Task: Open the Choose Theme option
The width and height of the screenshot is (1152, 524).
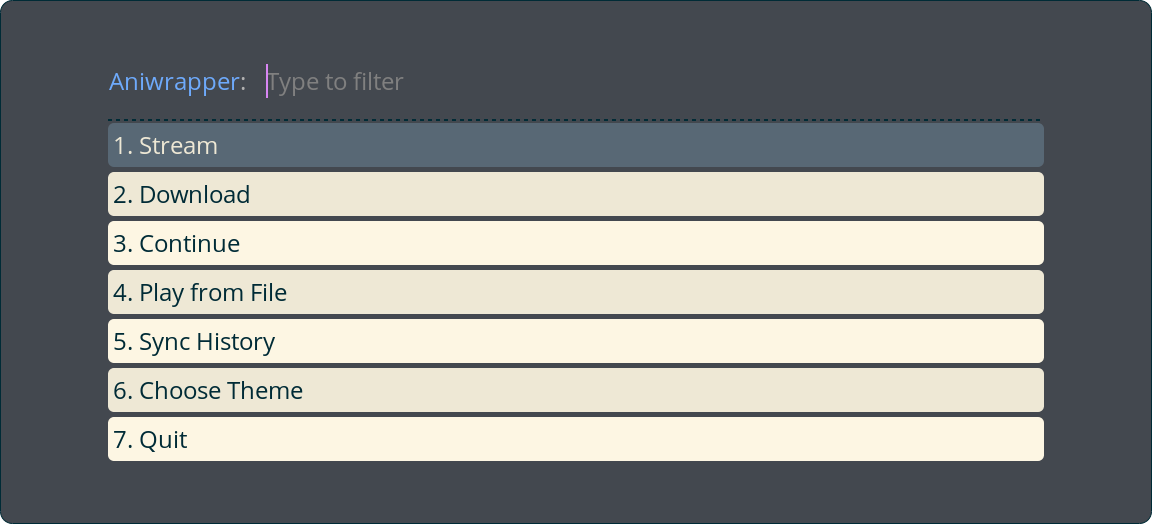Action: tap(575, 390)
